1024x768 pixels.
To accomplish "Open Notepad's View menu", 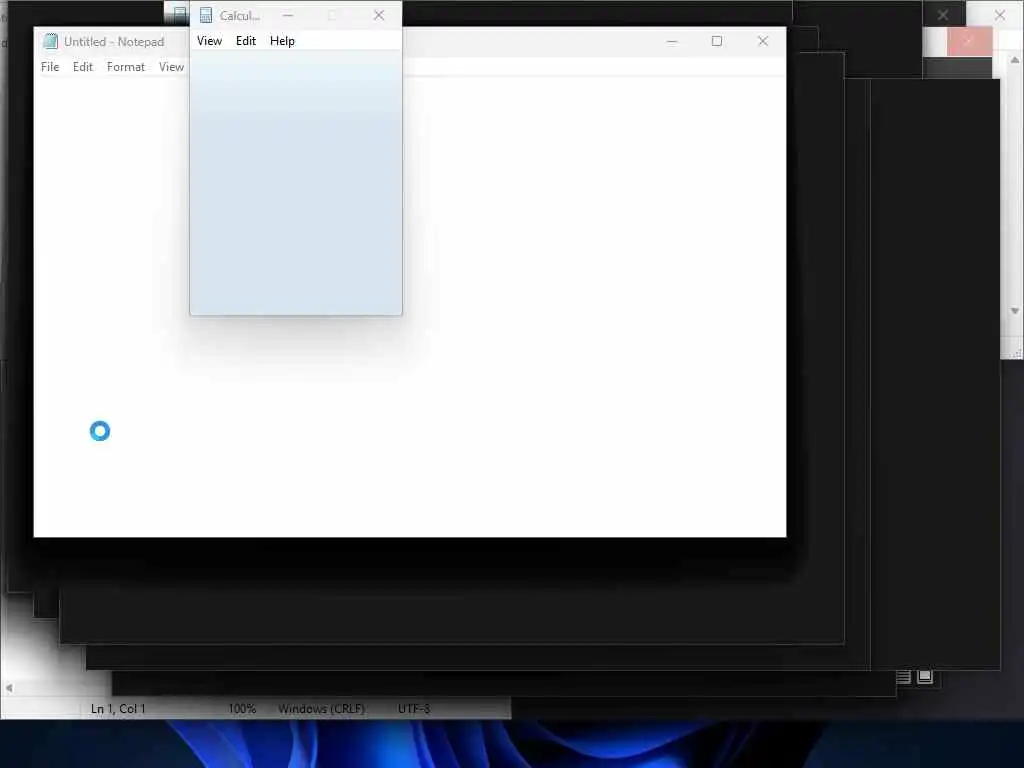I will click(171, 67).
